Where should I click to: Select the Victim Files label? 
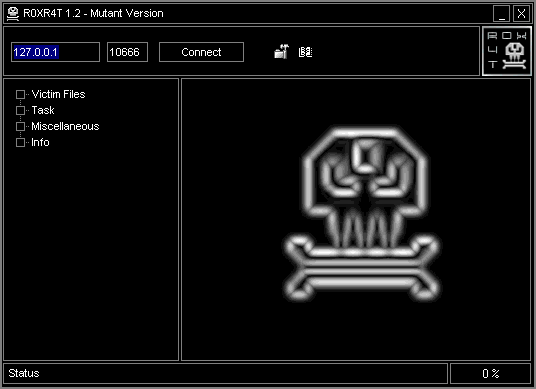[58, 94]
